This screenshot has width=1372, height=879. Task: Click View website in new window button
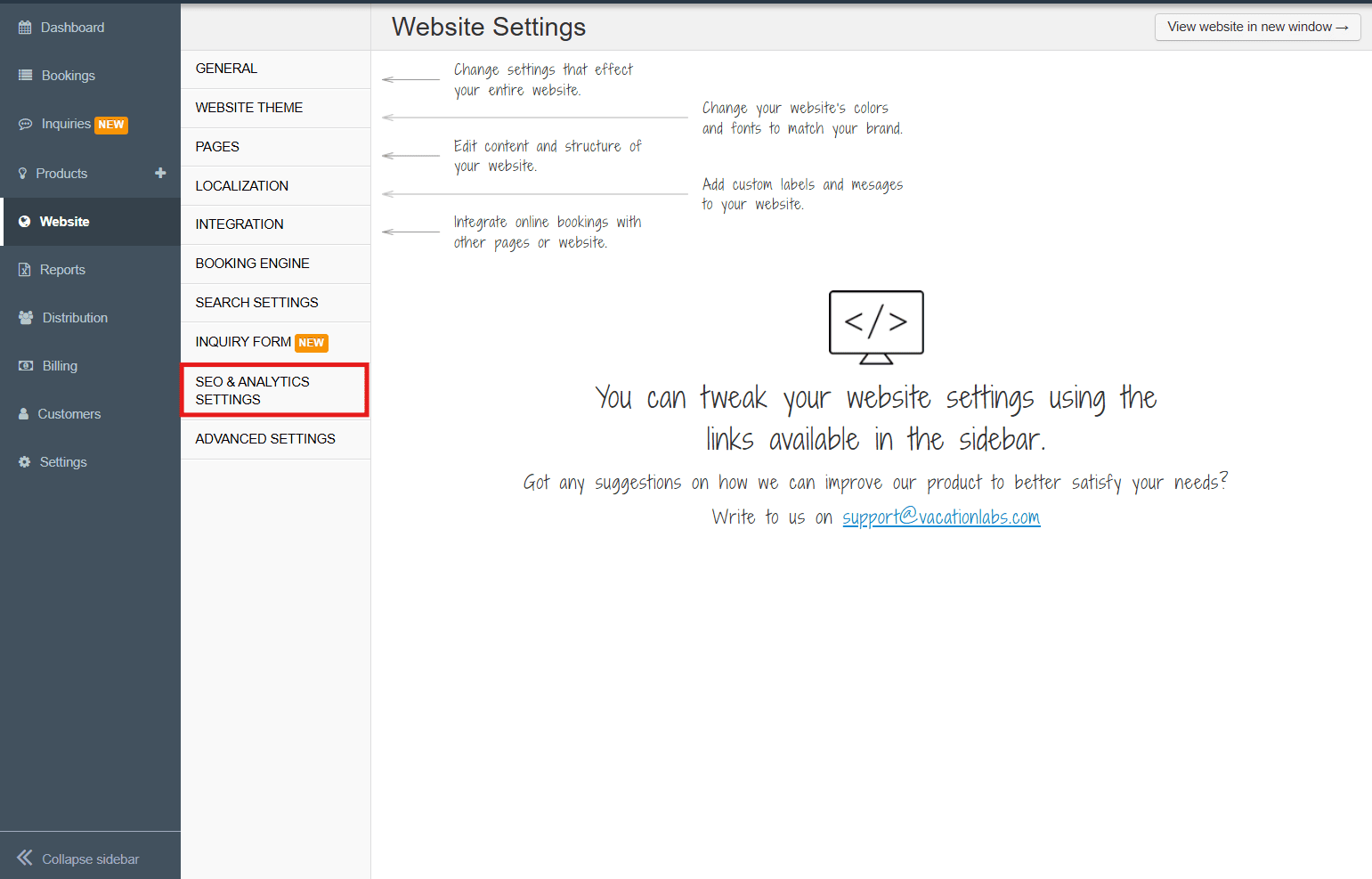click(x=1257, y=27)
